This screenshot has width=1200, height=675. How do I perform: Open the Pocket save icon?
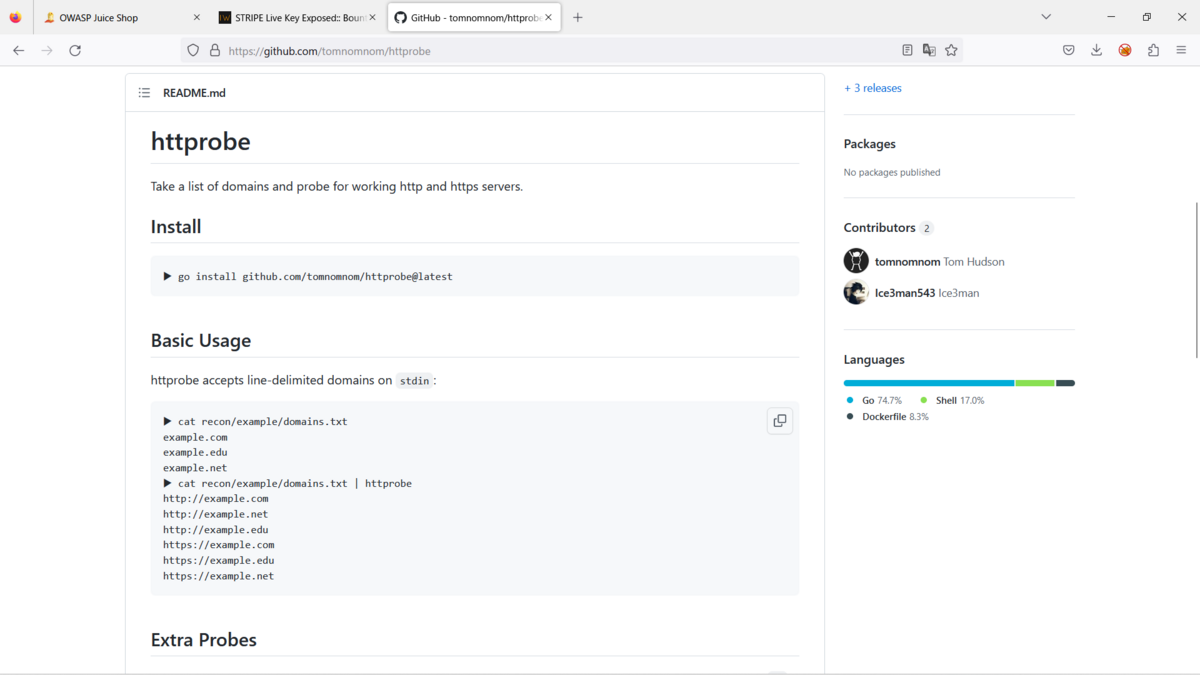[1068, 50]
